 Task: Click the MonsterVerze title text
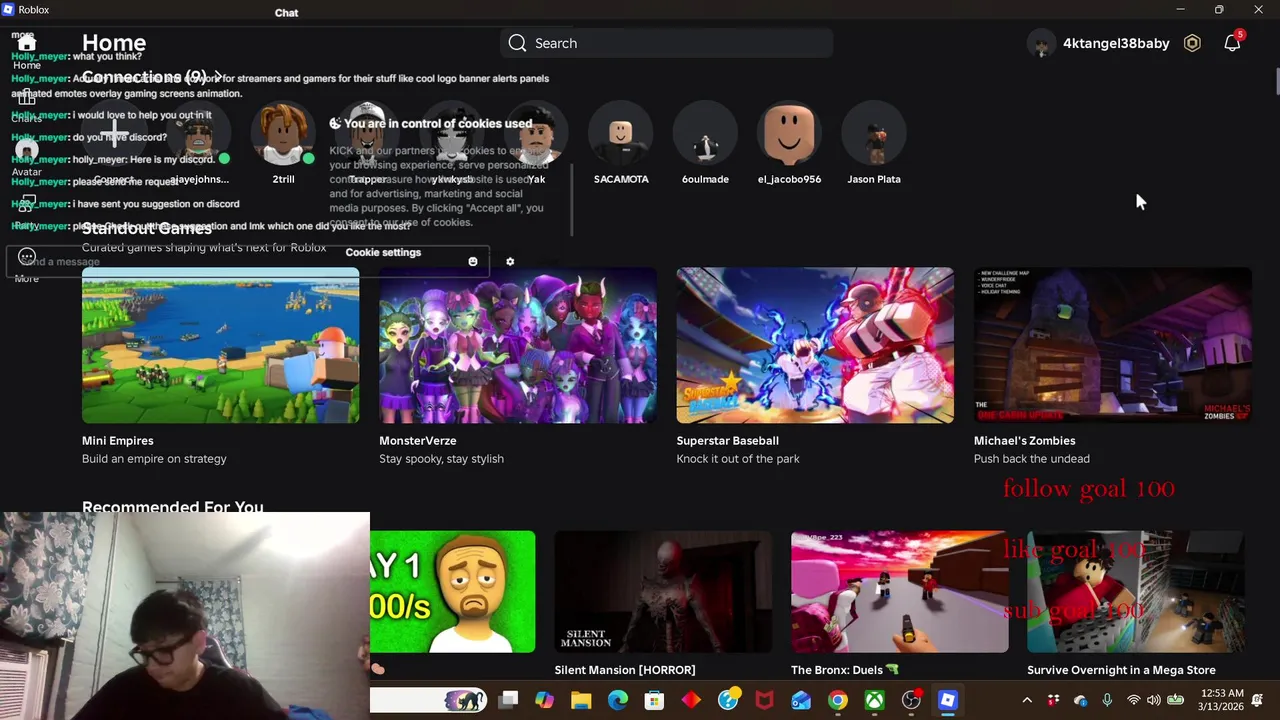[418, 440]
